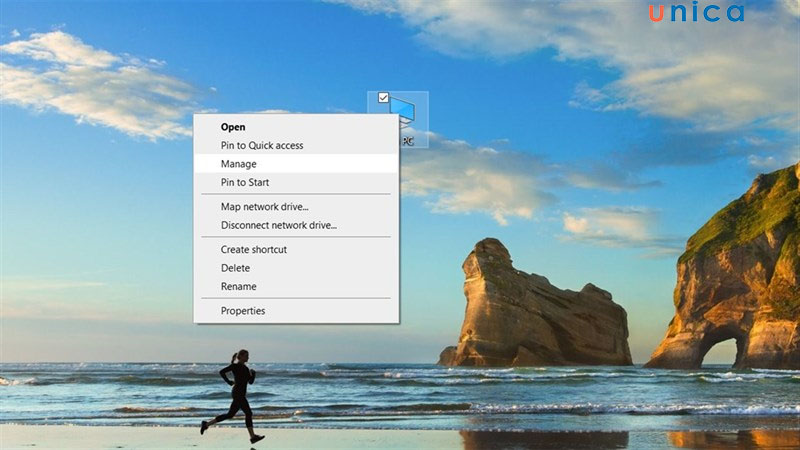800x450 pixels.
Task: Select Create shortcut entry
Action: point(296,249)
